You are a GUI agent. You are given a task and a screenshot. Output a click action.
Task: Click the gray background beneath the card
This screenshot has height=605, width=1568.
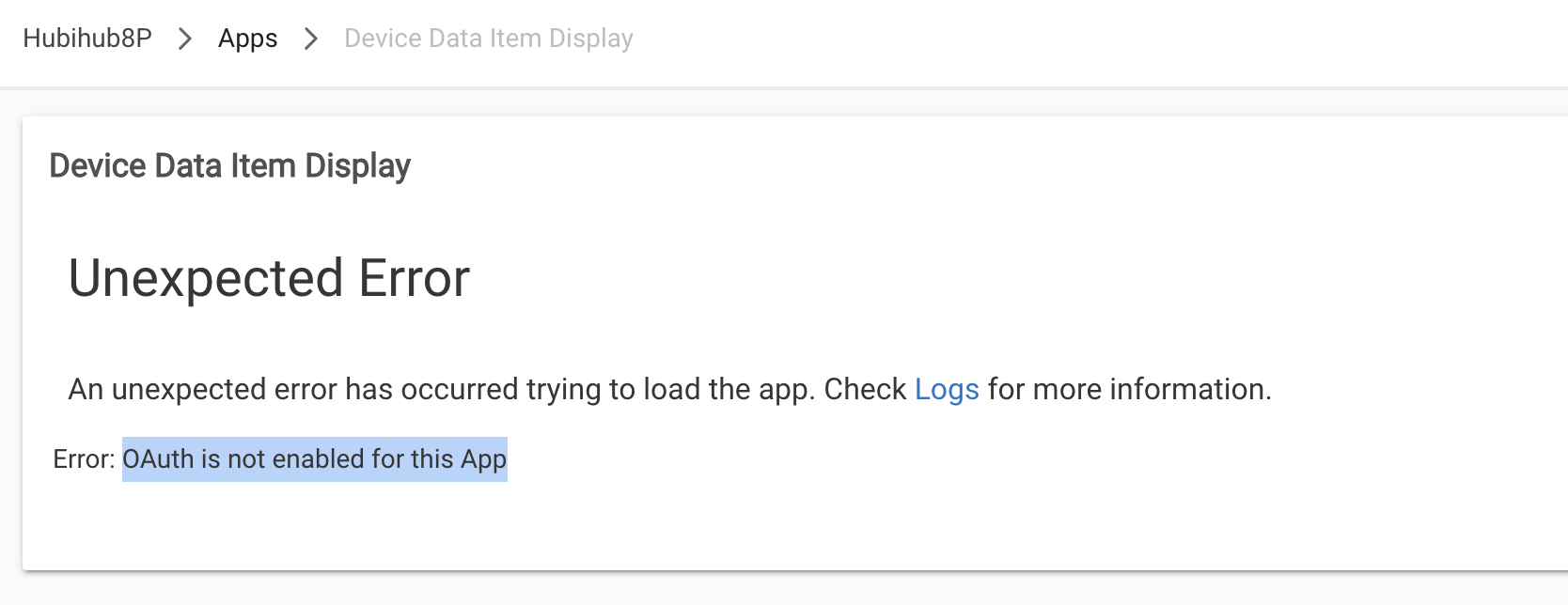click(x=752, y=589)
